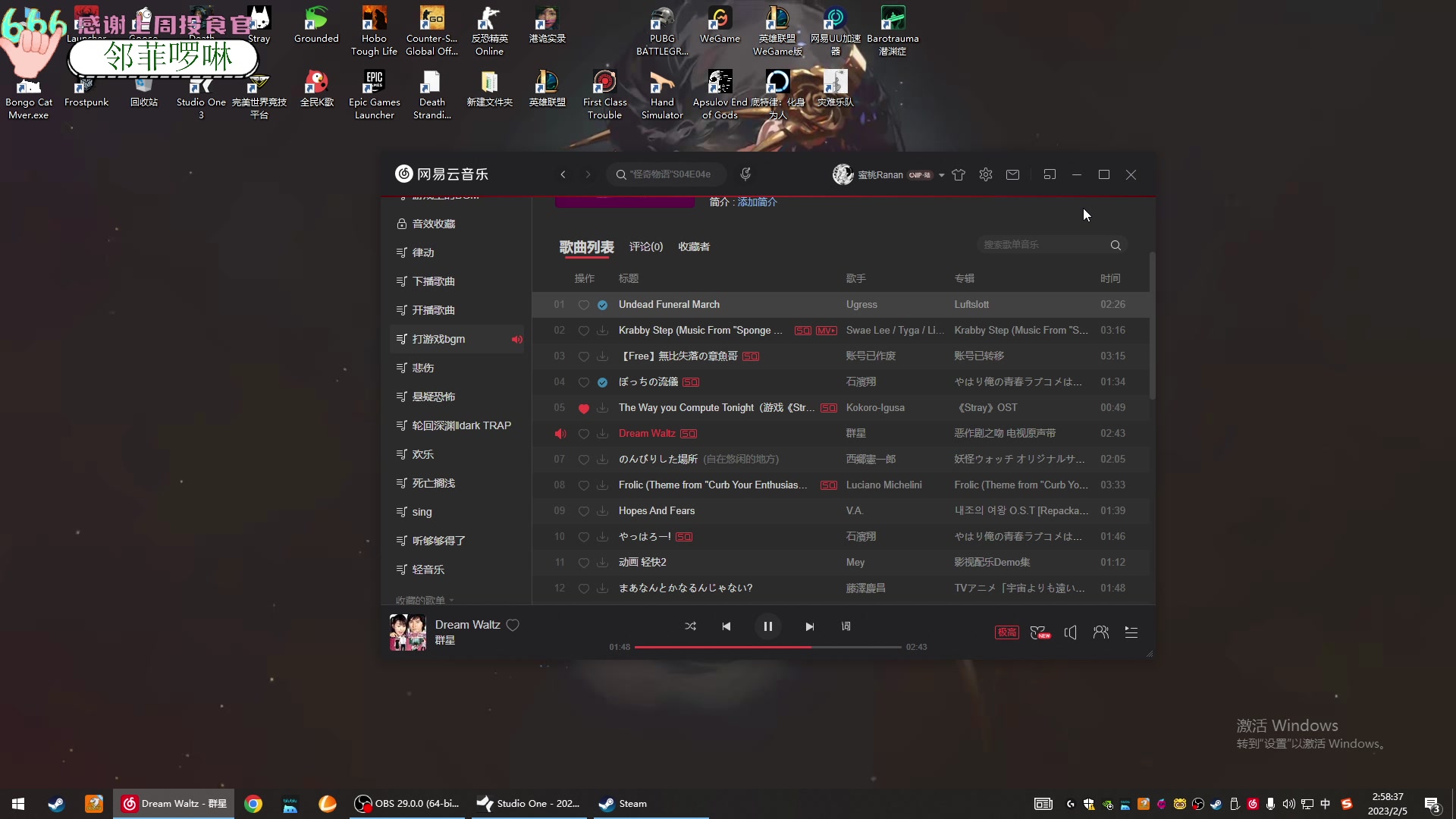The width and height of the screenshot is (1456, 819).
Task: Open artist Luciano Michelini page
Action: [x=884, y=485]
